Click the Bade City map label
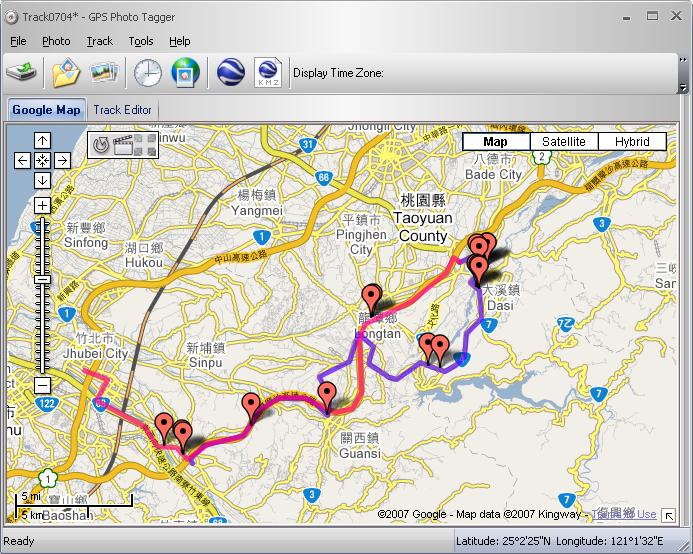The height and width of the screenshot is (554, 693). coord(493,167)
